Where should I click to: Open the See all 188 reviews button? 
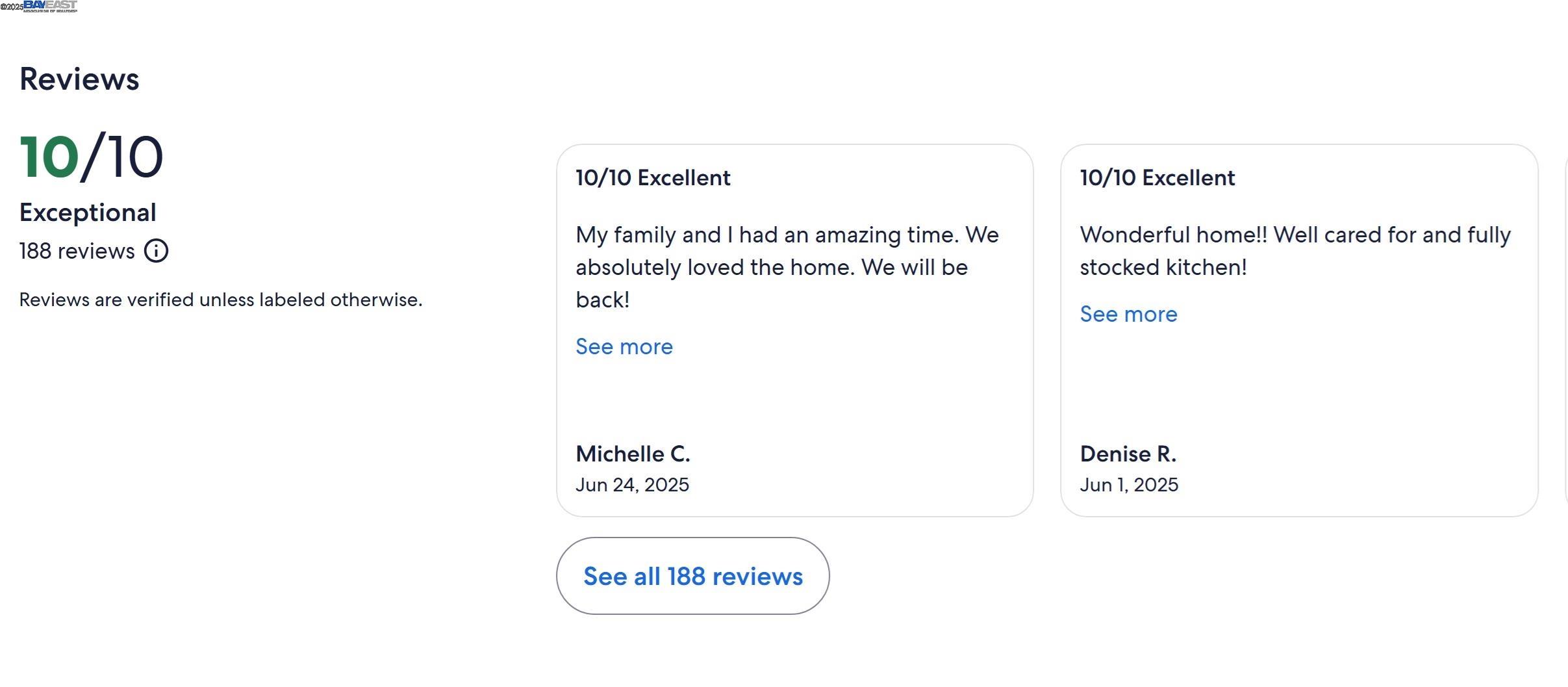pos(692,576)
